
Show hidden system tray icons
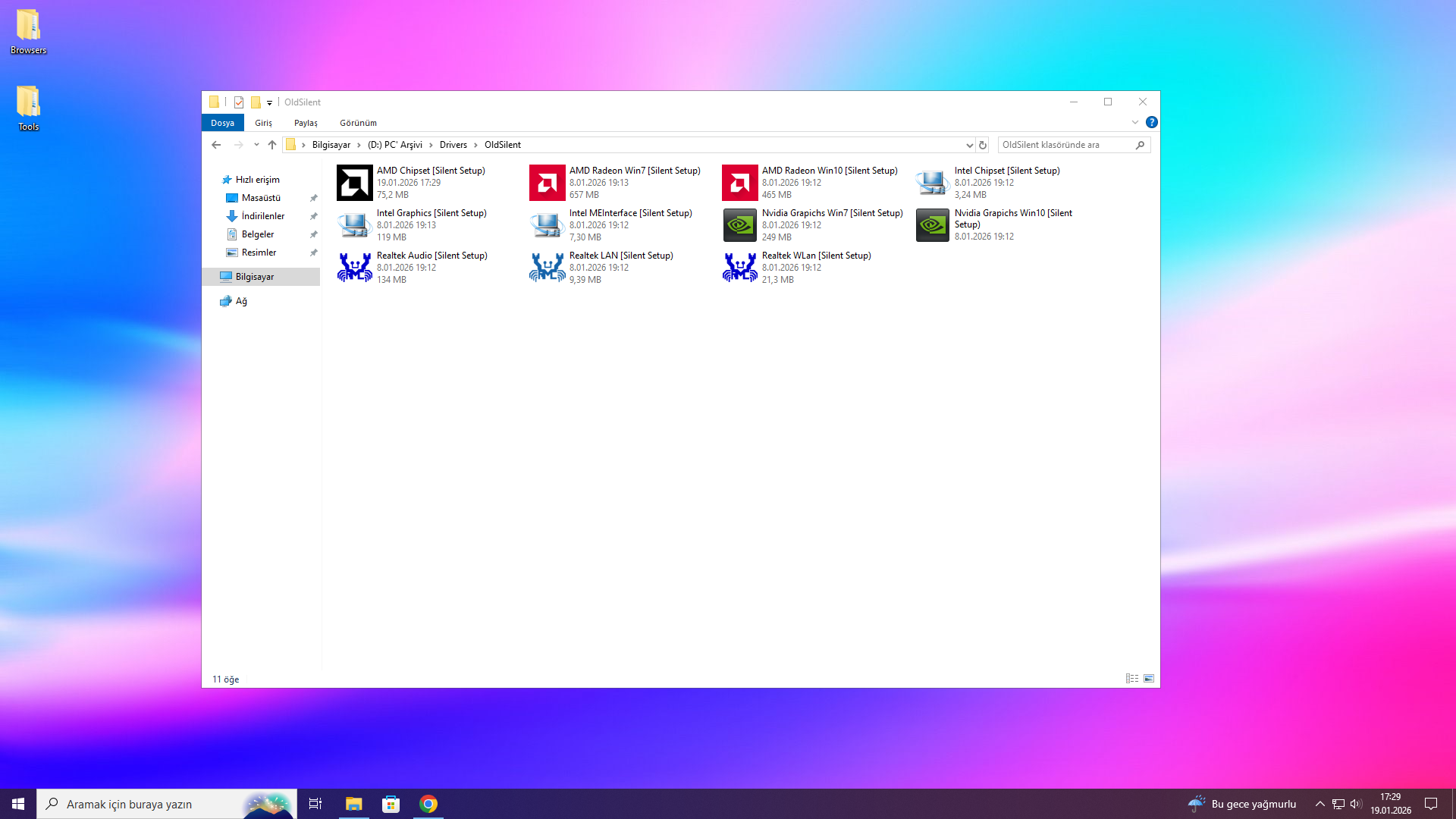(x=1320, y=804)
